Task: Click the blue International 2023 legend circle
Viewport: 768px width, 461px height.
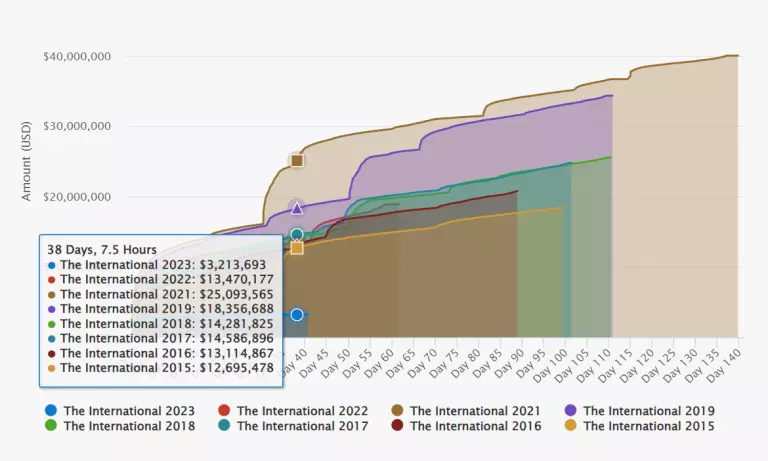Action: (x=51, y=411)
